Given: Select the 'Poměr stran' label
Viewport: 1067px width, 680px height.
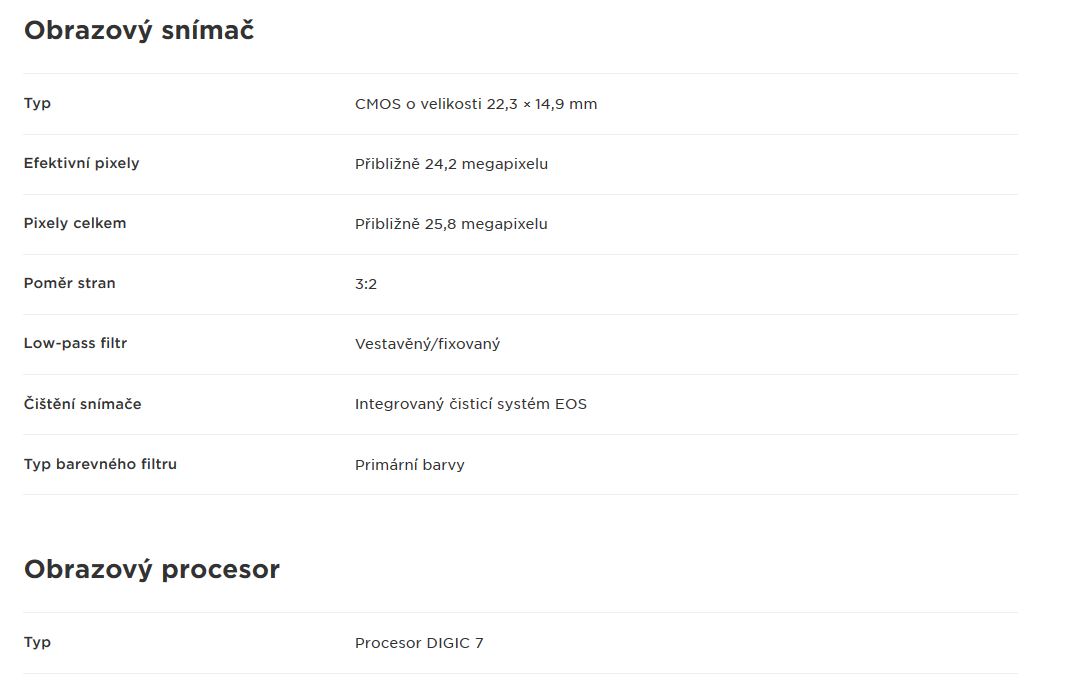Looking at the screenshot, I should point(69,283).
